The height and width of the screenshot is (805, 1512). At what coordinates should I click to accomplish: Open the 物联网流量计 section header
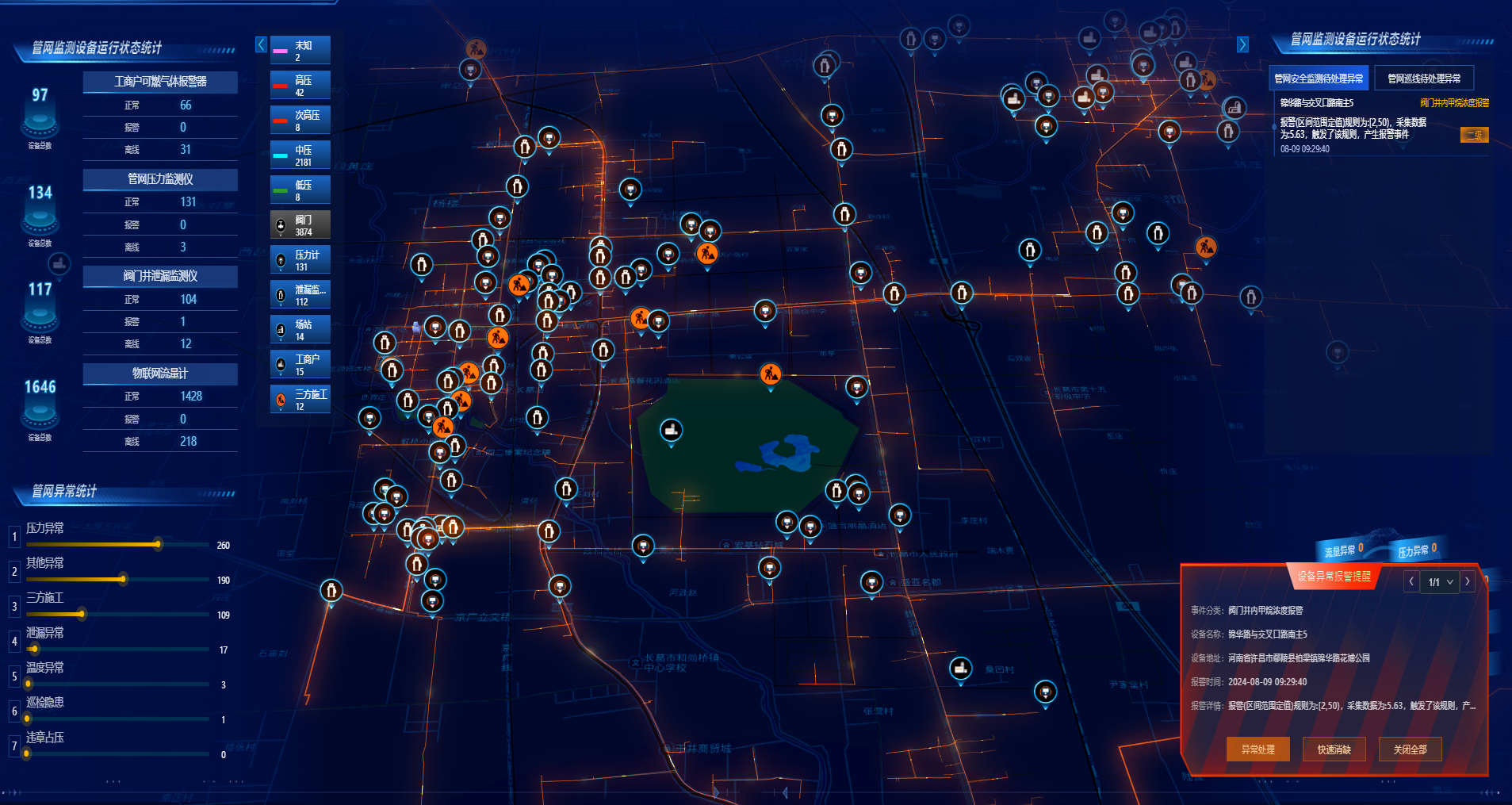coord(160,374)
